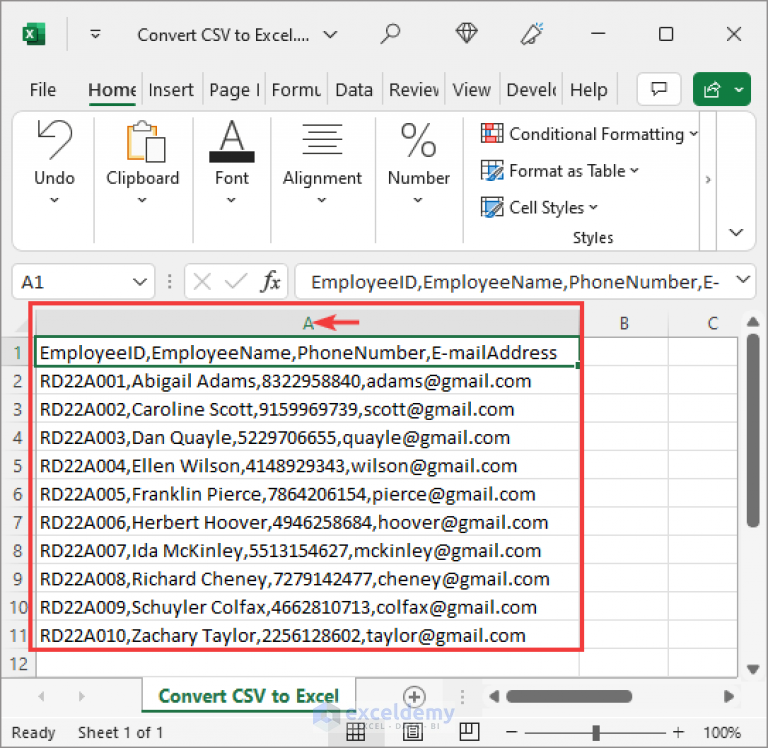Open the Developer tab
The height and width of the screenshot is (748, 768).
click(531, 90)
